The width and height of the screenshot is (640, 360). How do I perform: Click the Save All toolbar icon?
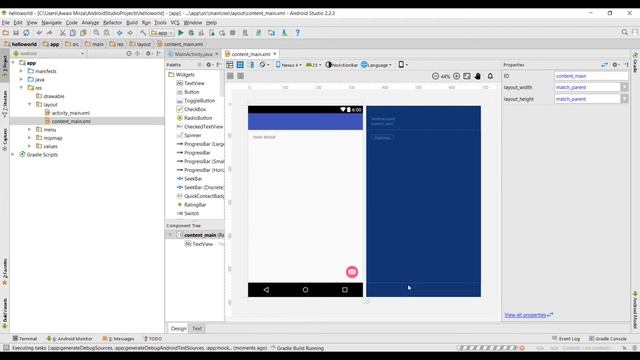pos(16,33)
